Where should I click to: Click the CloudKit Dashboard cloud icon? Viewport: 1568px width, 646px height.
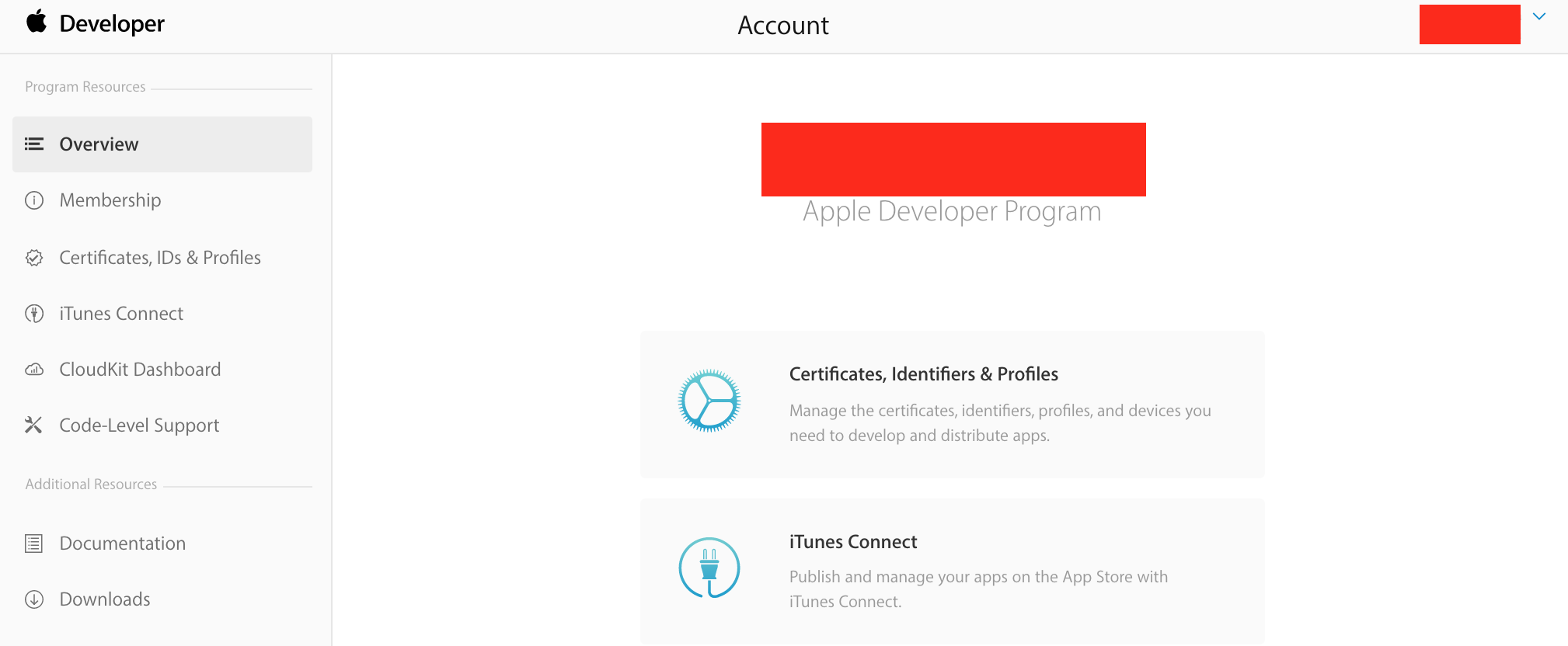pyautogui.click(x=33, y=370)
